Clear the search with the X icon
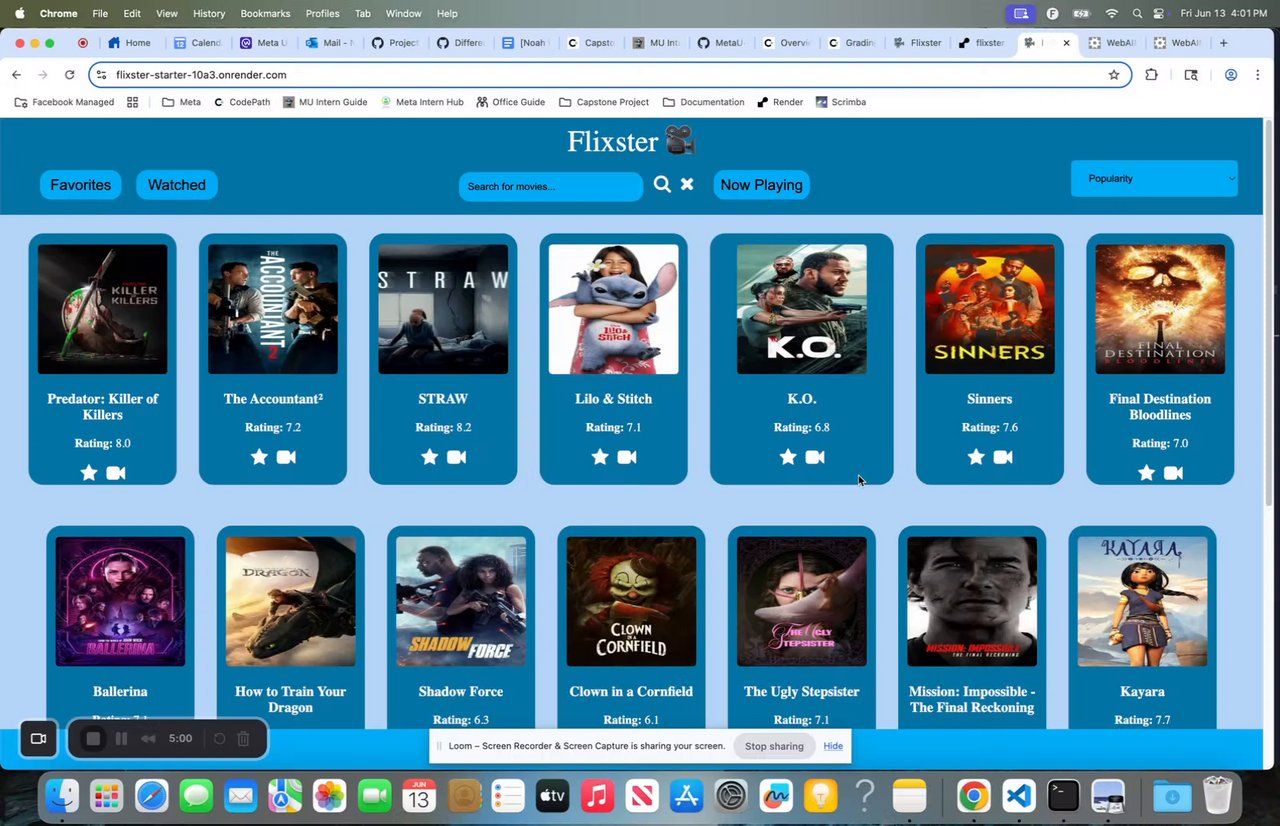1280x826 pixels. tap(687, 184)
